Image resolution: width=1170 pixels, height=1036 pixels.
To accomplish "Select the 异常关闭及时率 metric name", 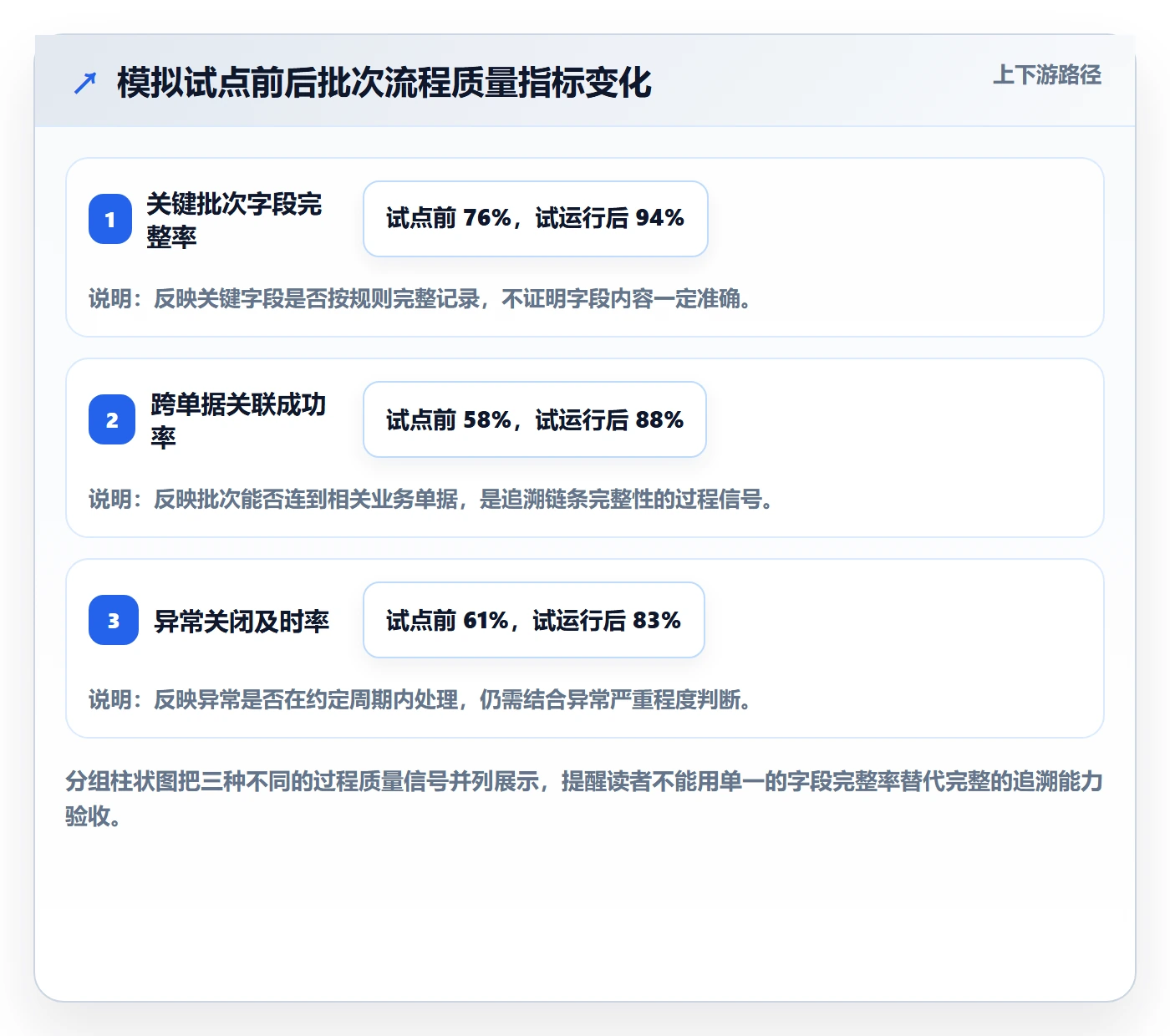I will pyautogui.click(x=242, y=621).
